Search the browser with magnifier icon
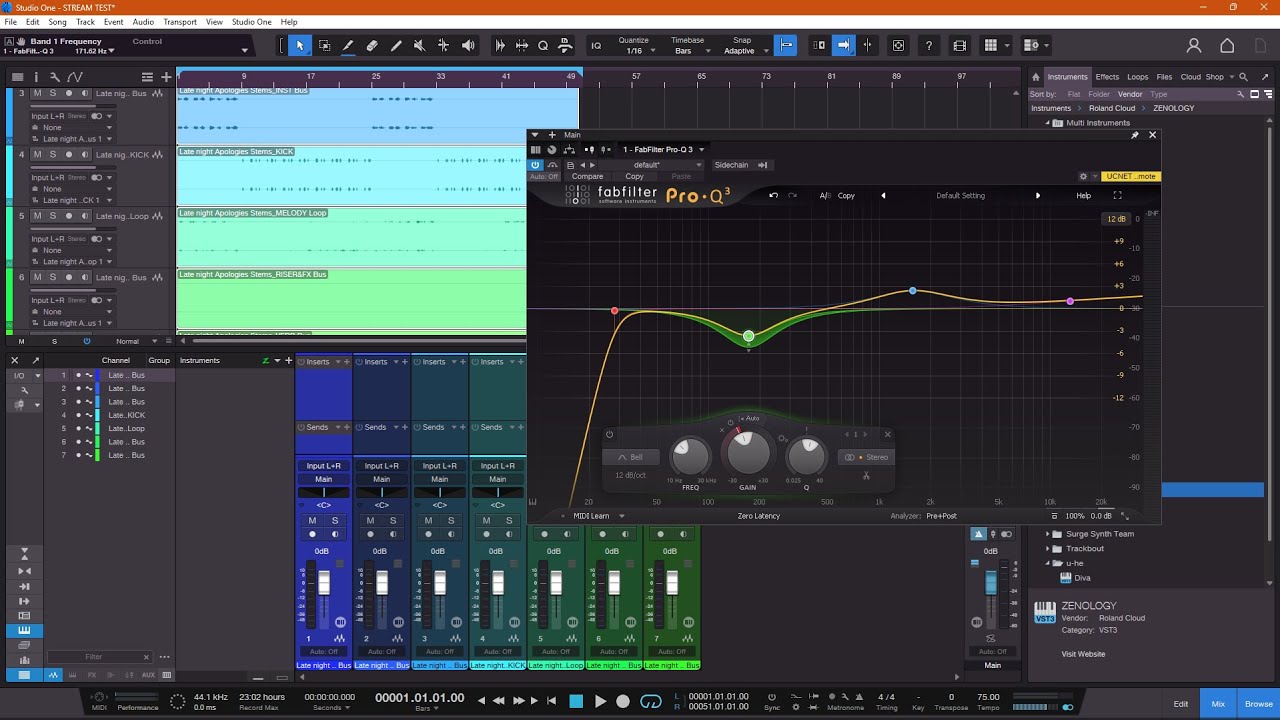 [x=1243, y=77]
